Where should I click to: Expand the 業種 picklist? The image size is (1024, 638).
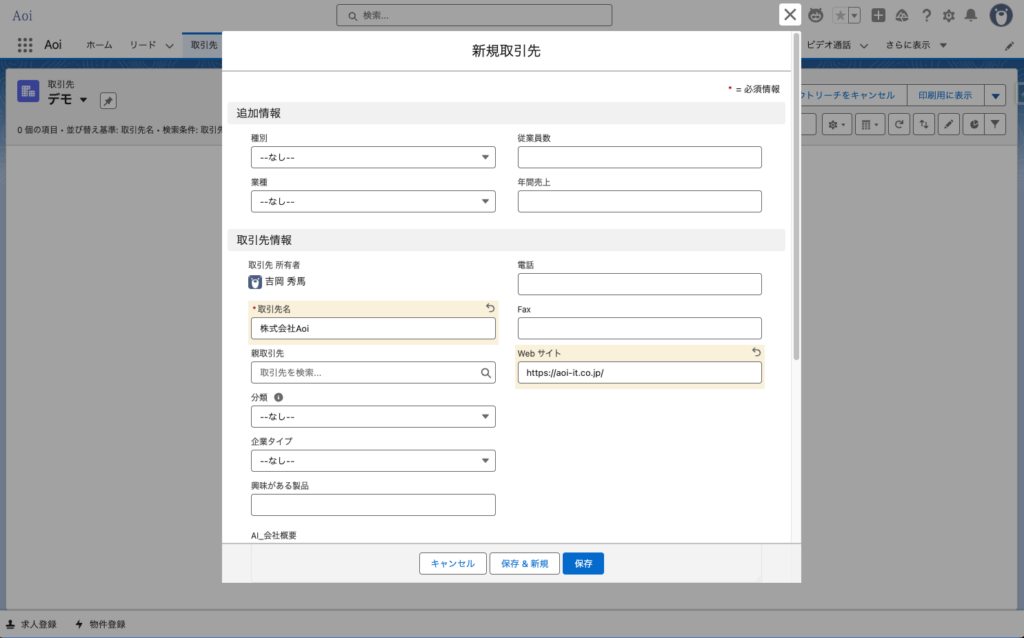click(373, 201)
